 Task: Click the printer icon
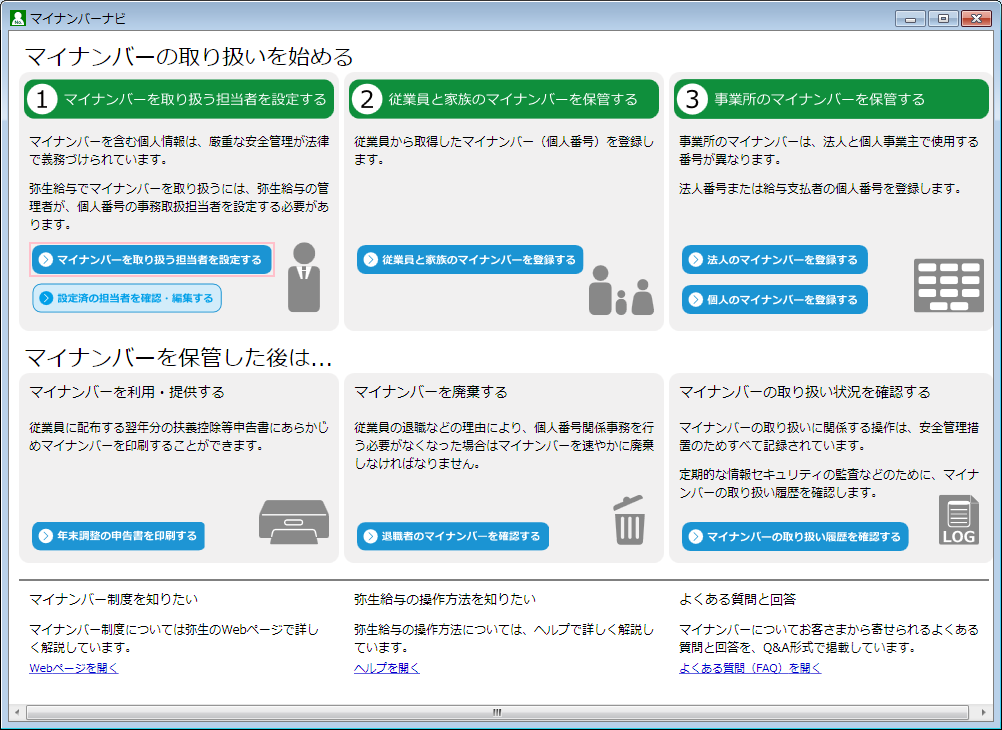click(293, 521)
